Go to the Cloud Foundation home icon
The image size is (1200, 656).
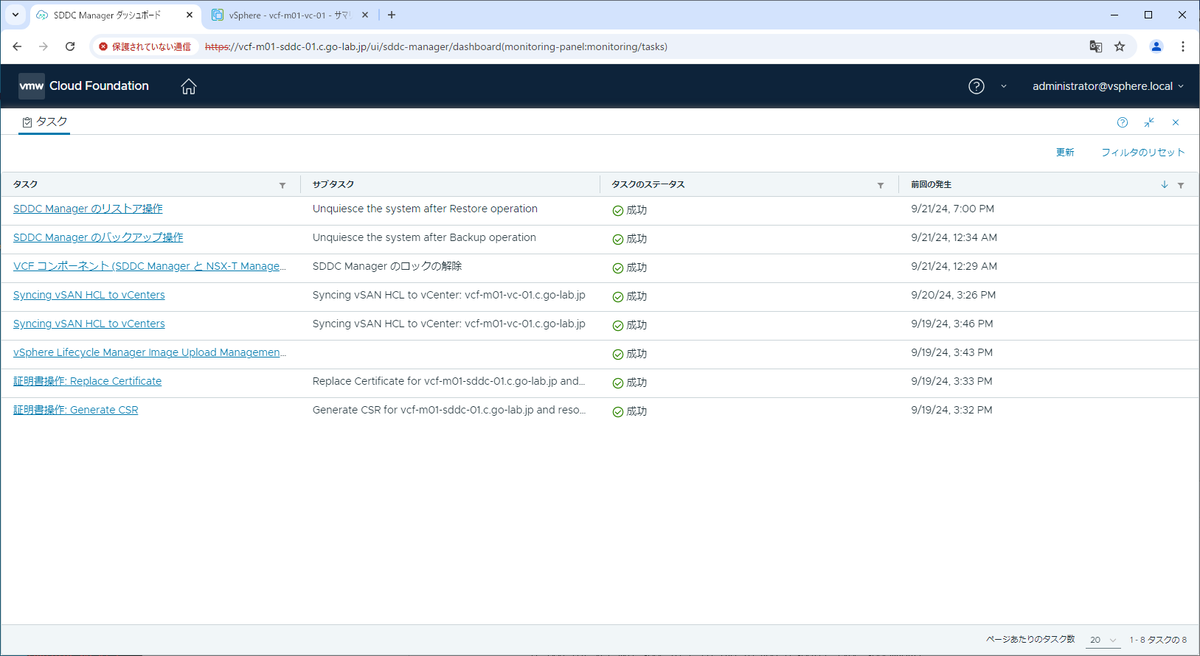pyautogui.click(x=189, y=86)
